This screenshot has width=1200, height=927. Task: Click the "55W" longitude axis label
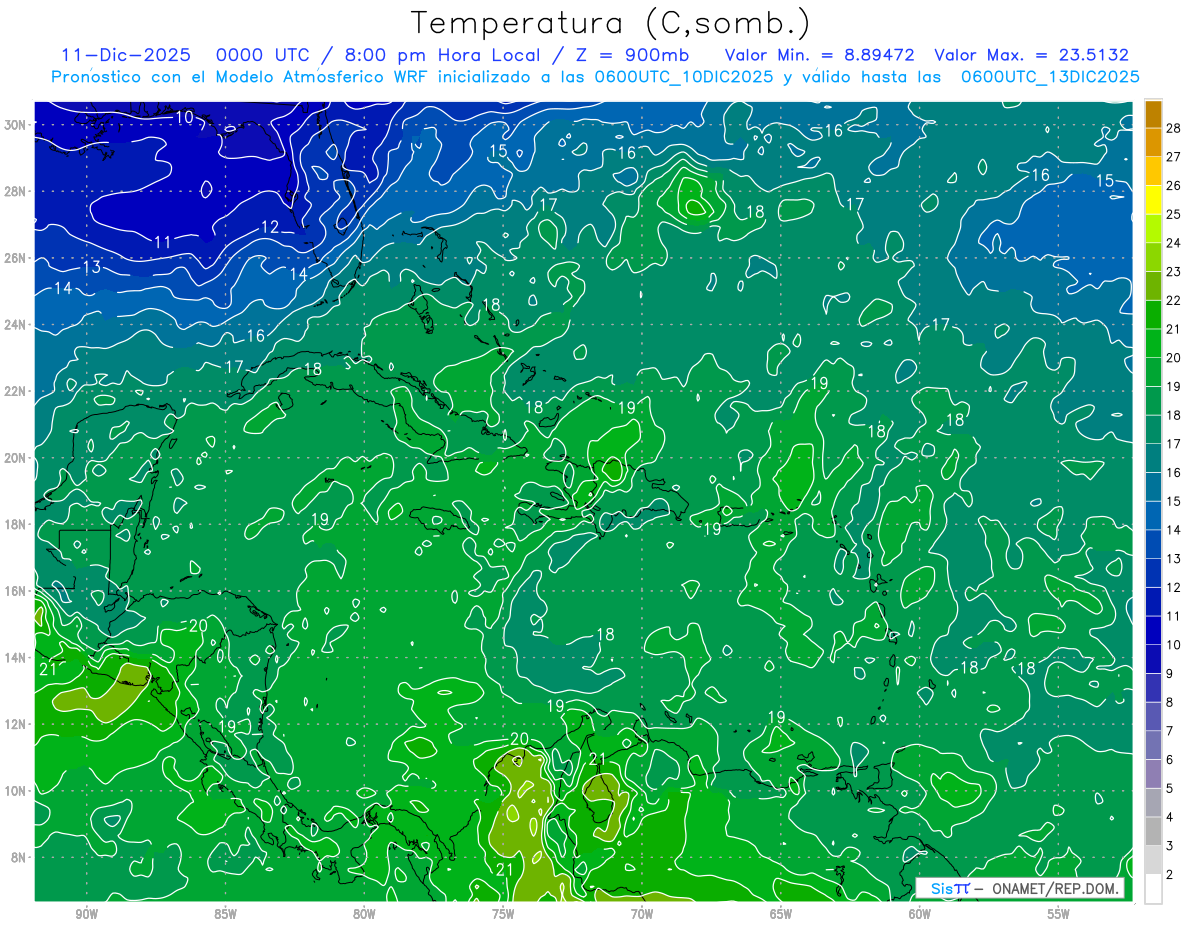[1059, 914]
